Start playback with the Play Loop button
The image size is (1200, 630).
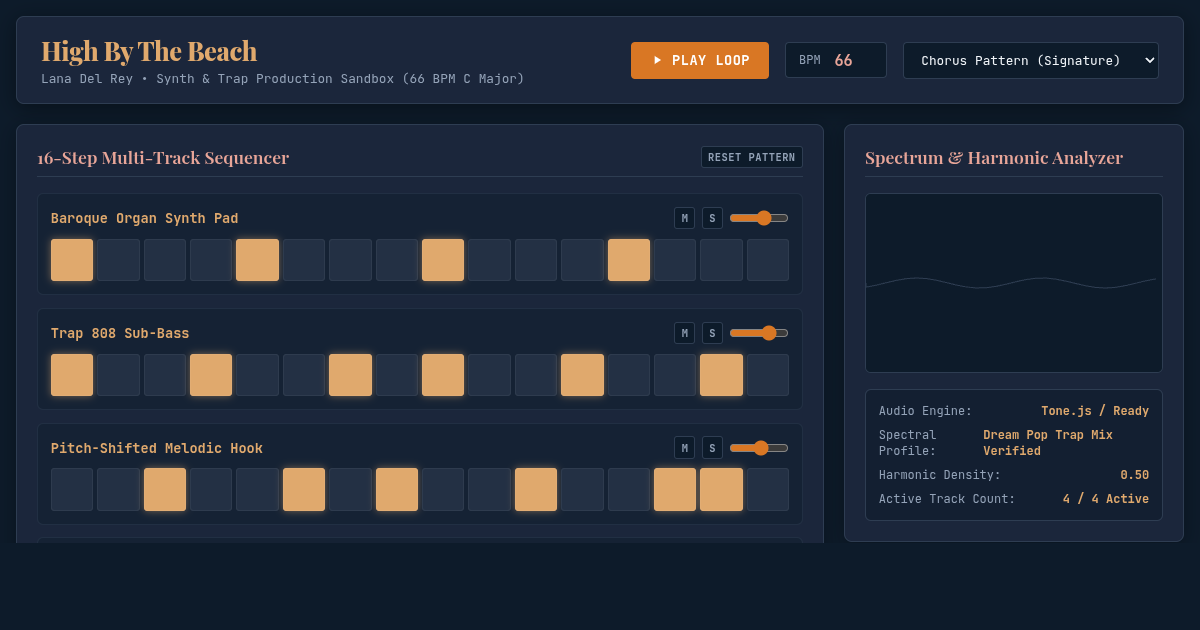(700, 60)
